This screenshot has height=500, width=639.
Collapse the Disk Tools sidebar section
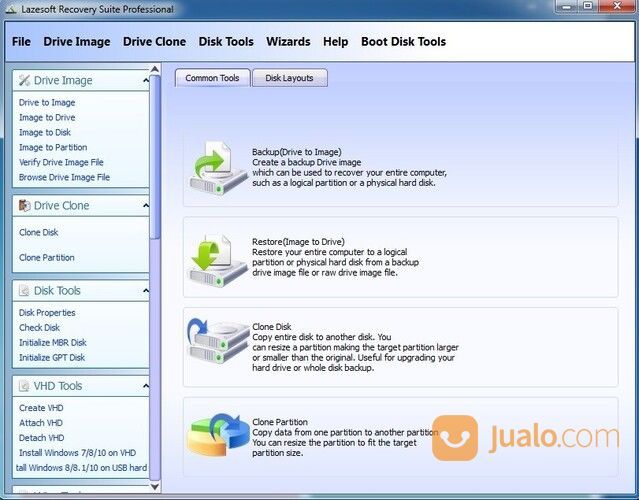click(146, 291)
